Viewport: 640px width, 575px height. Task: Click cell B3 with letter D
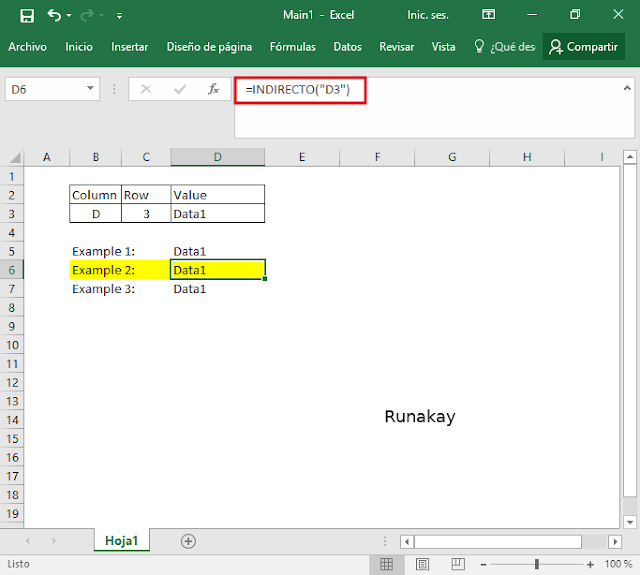[x=95, y=214]
